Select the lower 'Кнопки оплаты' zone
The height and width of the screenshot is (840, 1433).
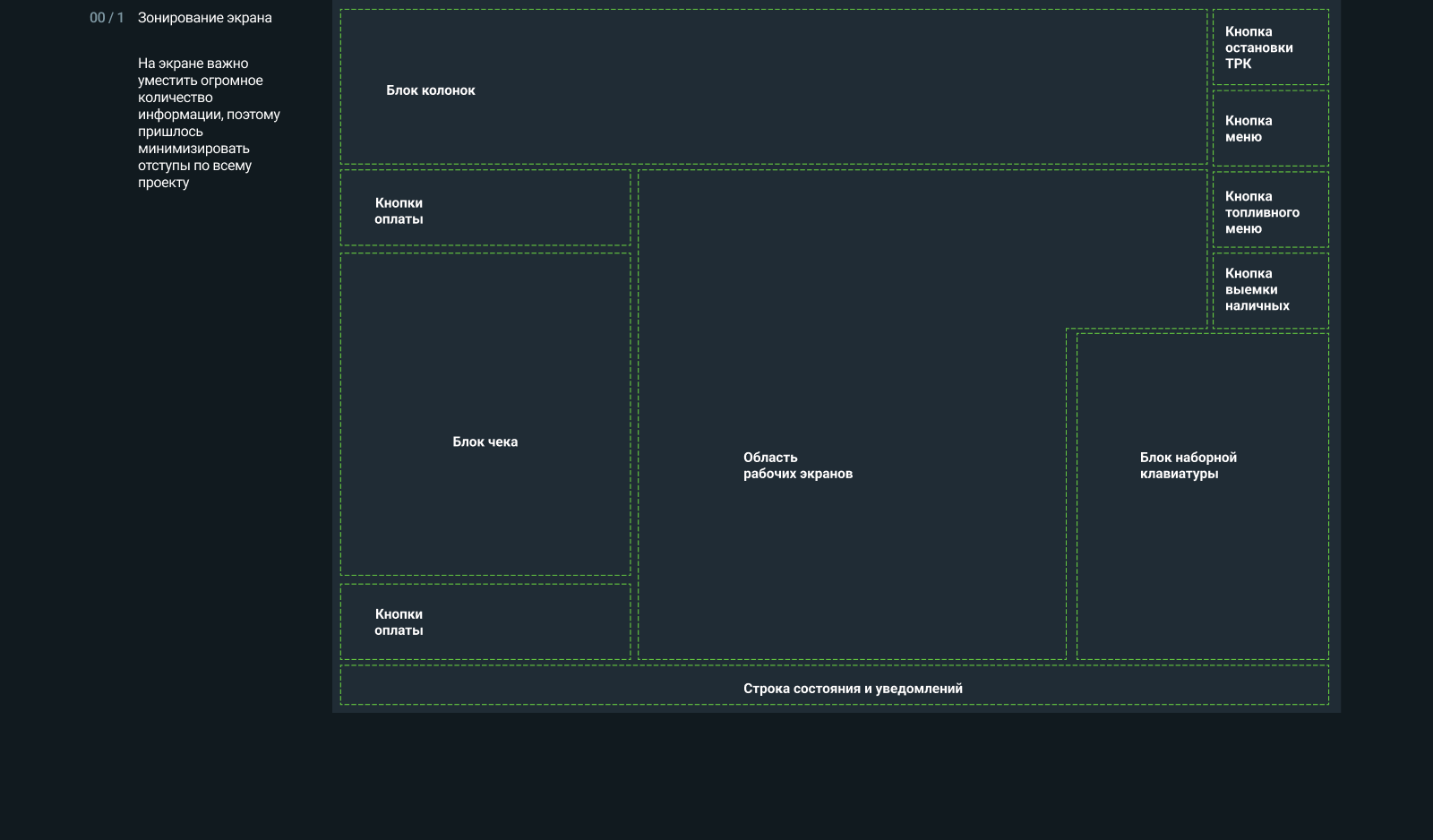(x=485, y=621)
